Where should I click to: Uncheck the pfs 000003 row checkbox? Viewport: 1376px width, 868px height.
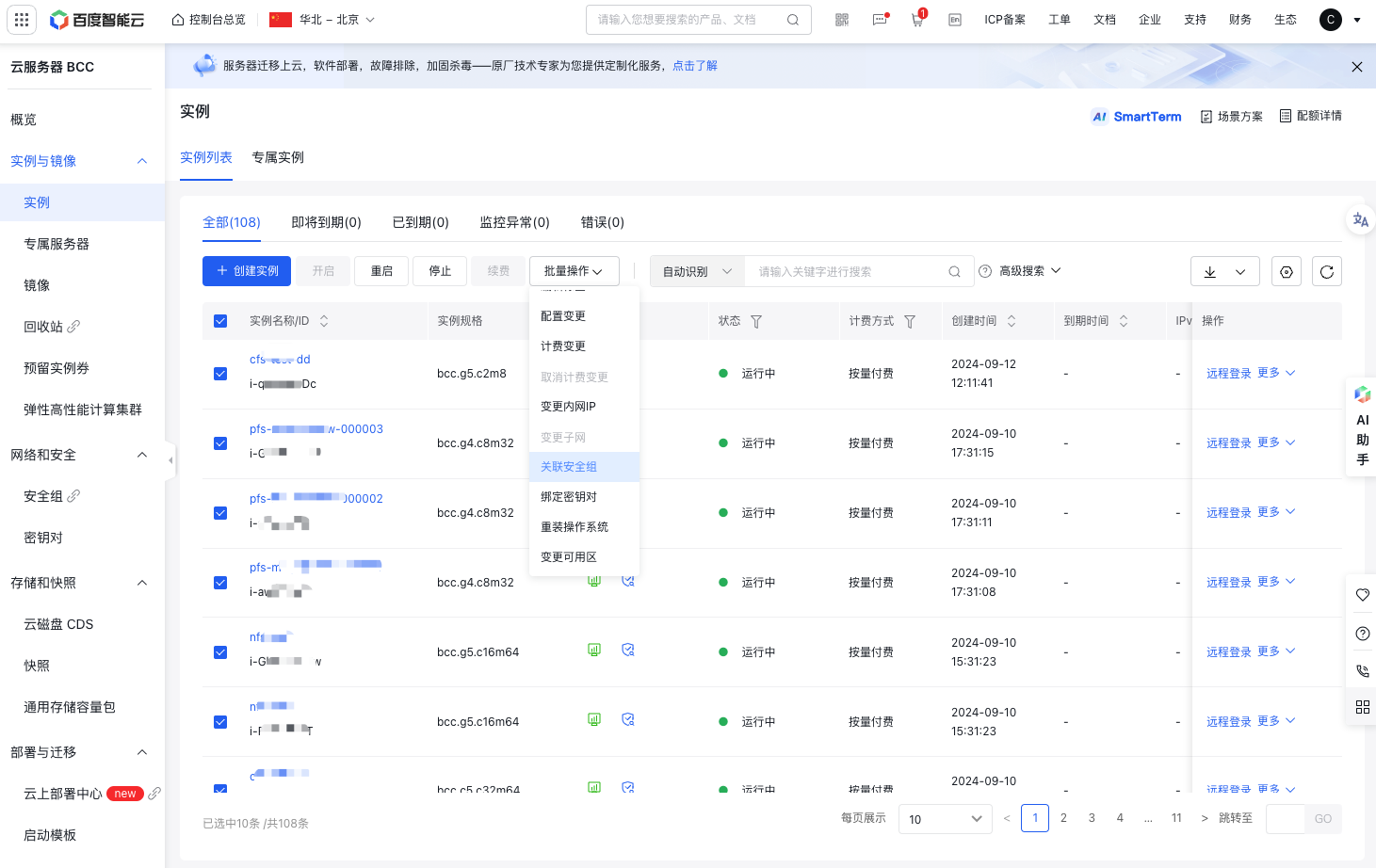click(x=220, y=443)
